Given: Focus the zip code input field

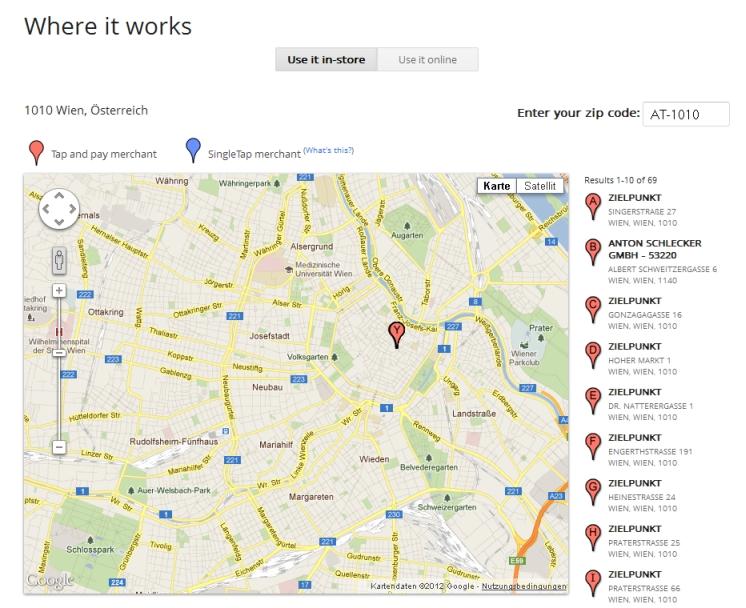Looking at the screenshot, I should click(x=686, y=114).
